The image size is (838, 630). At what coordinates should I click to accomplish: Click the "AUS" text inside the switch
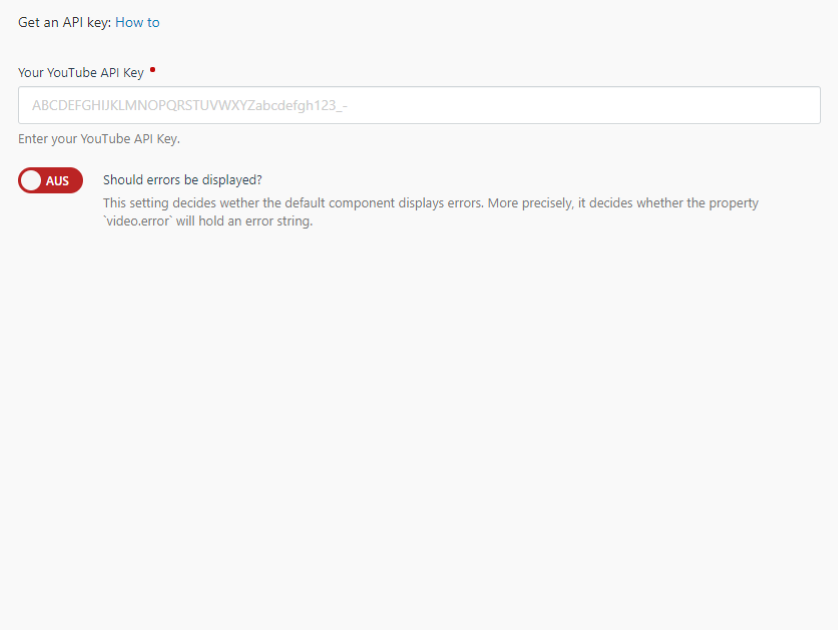point(57,181)
